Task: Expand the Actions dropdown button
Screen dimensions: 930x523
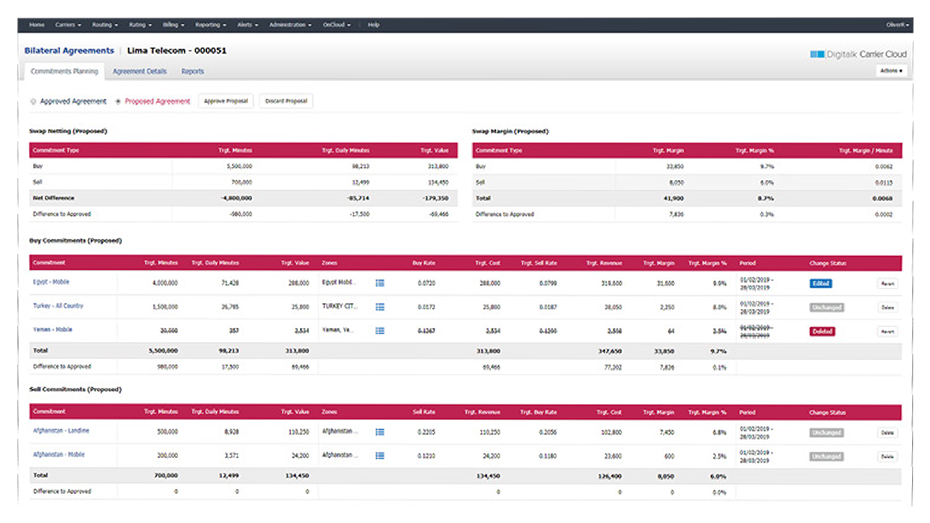Action: [x=891, y=71]
